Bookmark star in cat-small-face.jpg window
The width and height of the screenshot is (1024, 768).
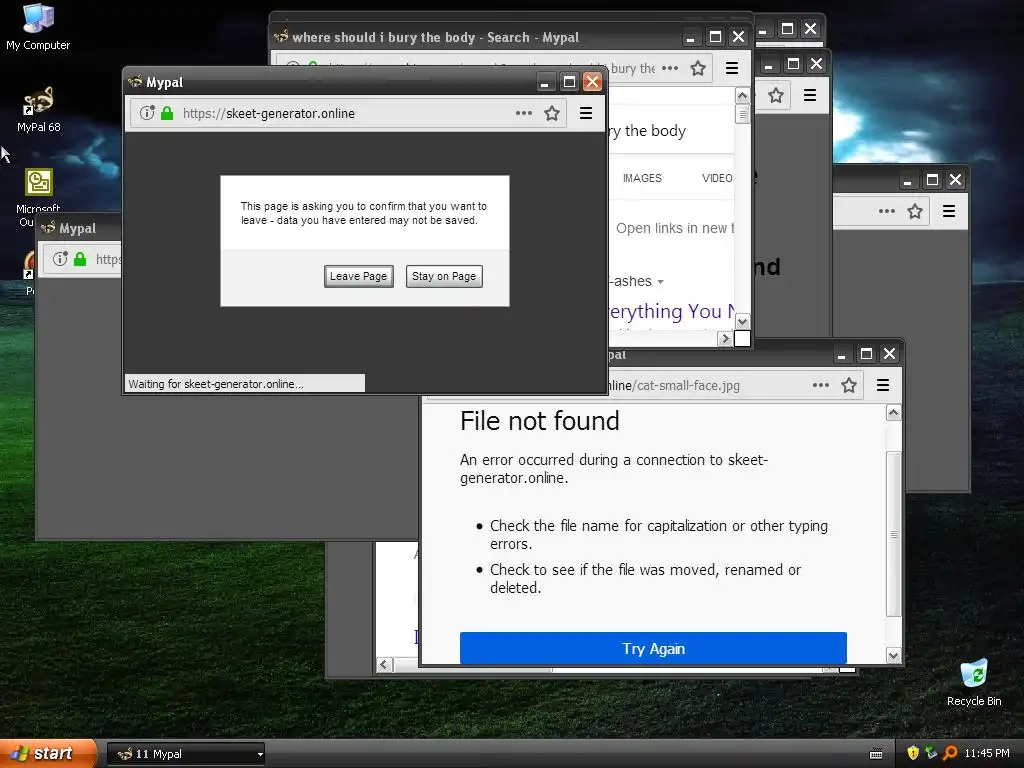(849, 385)
